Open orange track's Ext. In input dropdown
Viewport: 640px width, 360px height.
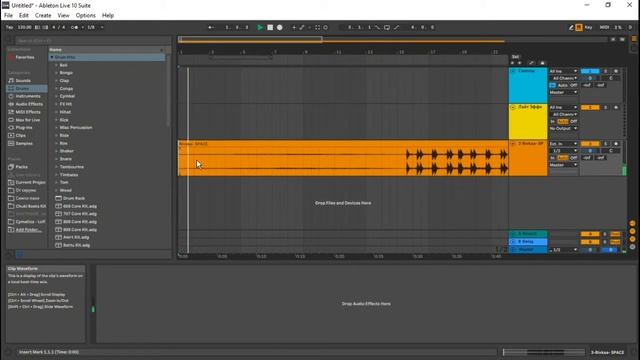[x=563, y=144]
